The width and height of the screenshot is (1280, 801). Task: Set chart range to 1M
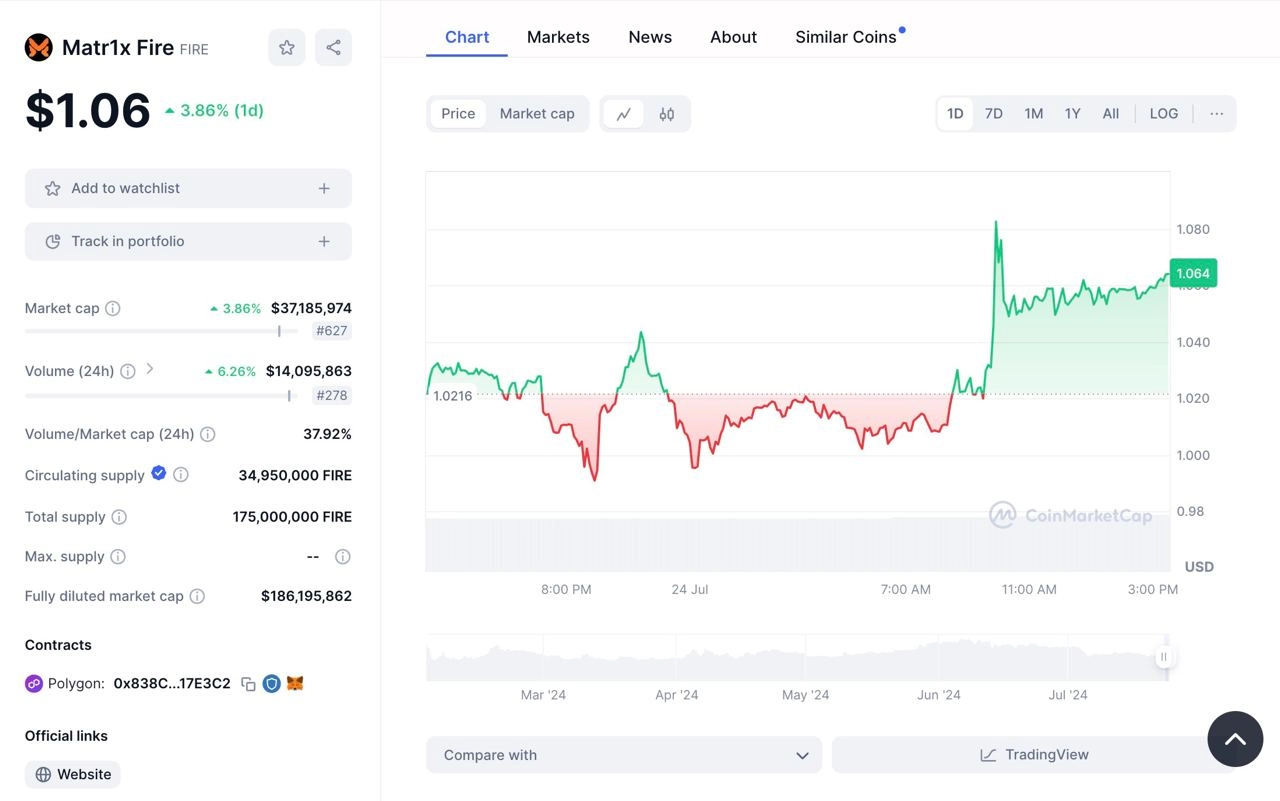1034,114
